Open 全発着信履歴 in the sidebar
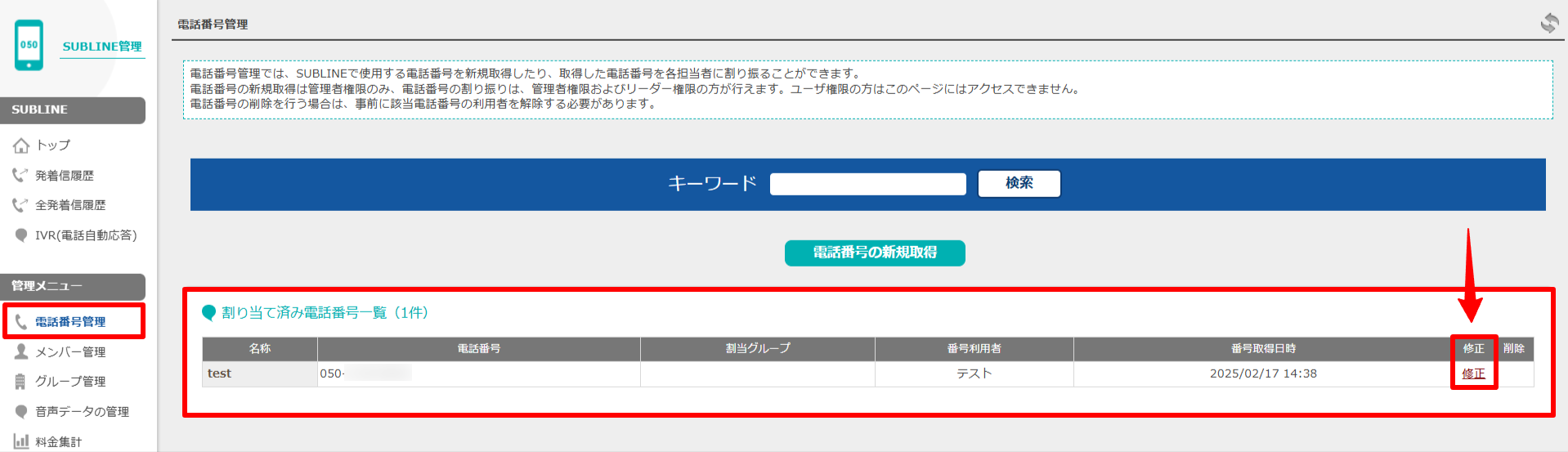 (x=70, y=205)
